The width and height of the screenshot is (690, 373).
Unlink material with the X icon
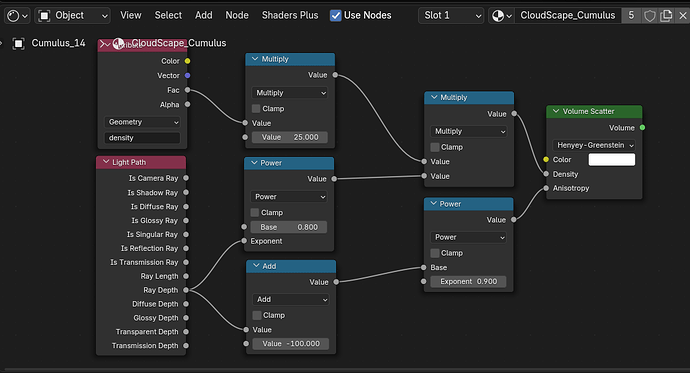(683, 16)
